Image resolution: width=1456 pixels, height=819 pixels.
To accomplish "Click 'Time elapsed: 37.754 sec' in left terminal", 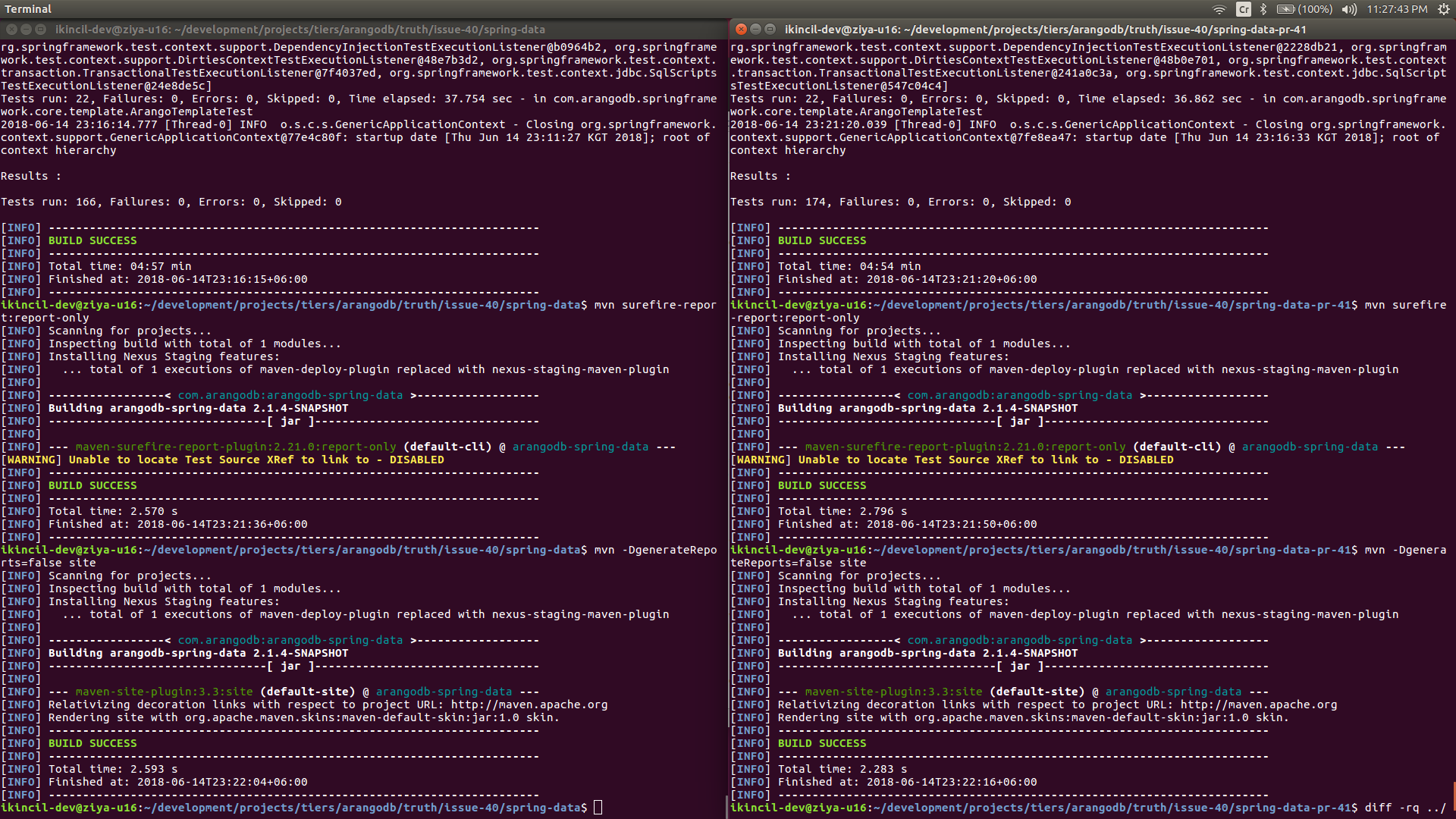I will pos(431,99).
